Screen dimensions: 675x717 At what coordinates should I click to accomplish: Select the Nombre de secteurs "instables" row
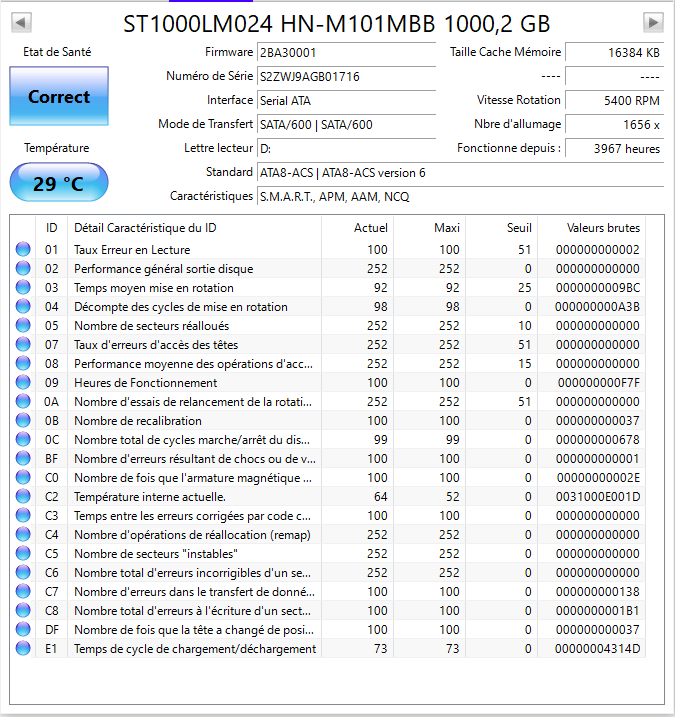tap(327, 553)
